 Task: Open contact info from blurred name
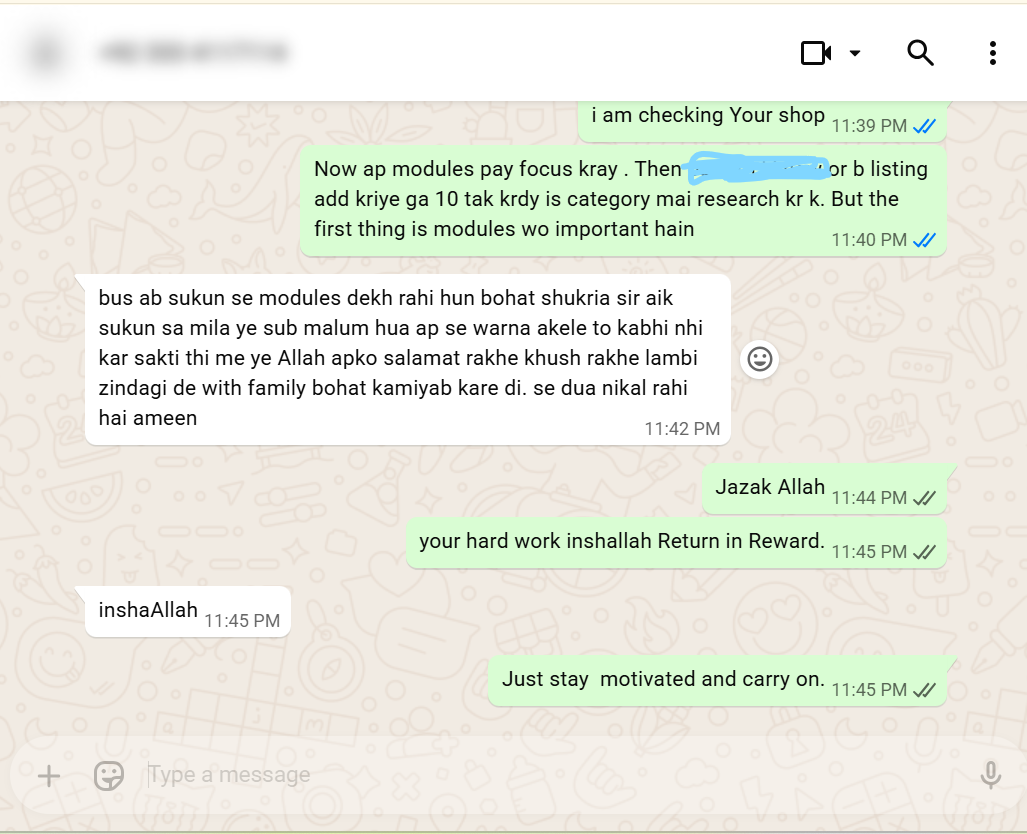click(195, 52)
